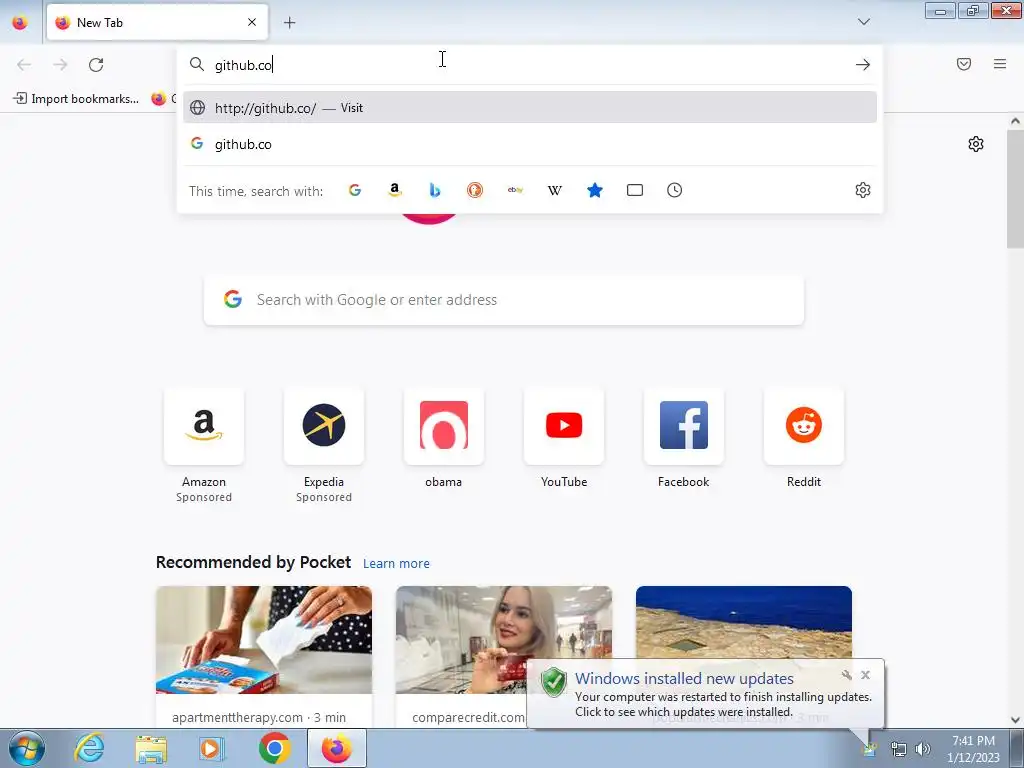Search bookmarks via the star icon
Screen dimensions: 1024x768
click(595, 190)
